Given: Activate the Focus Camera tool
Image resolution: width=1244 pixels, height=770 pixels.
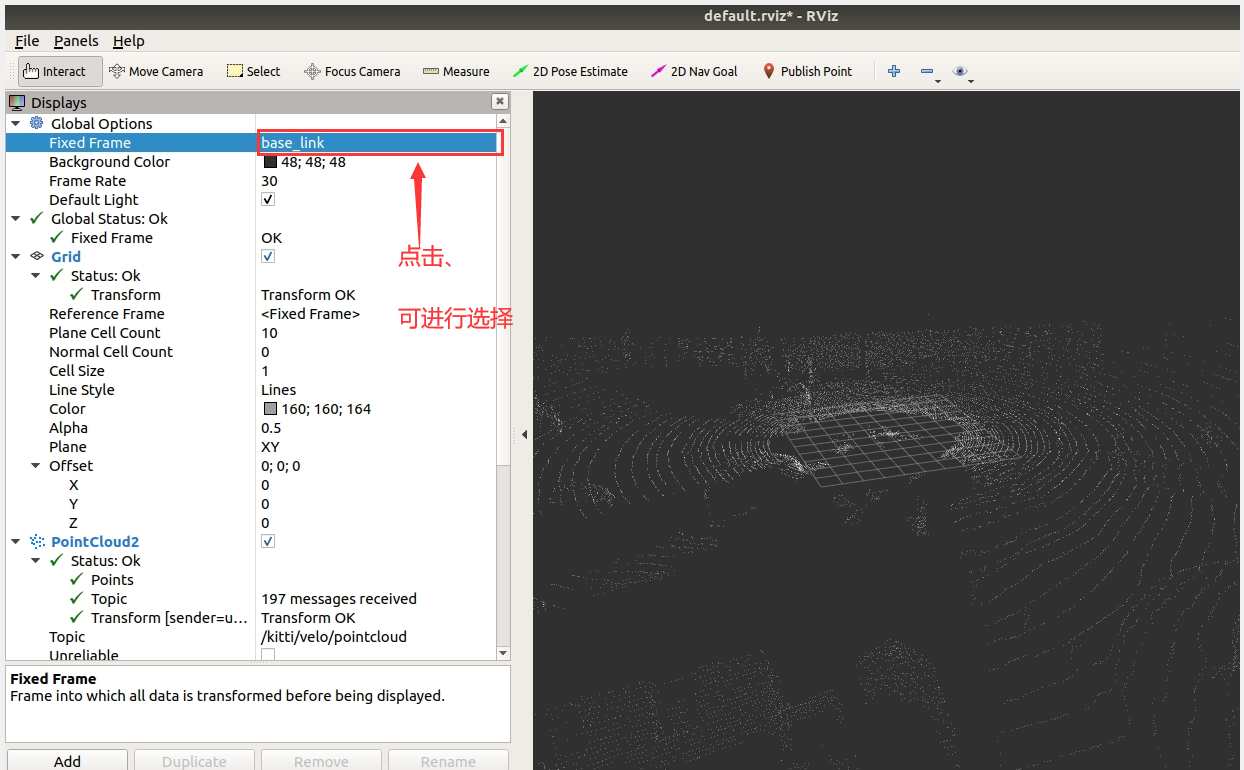Looking at the screenshot, I should click(352, 71).
